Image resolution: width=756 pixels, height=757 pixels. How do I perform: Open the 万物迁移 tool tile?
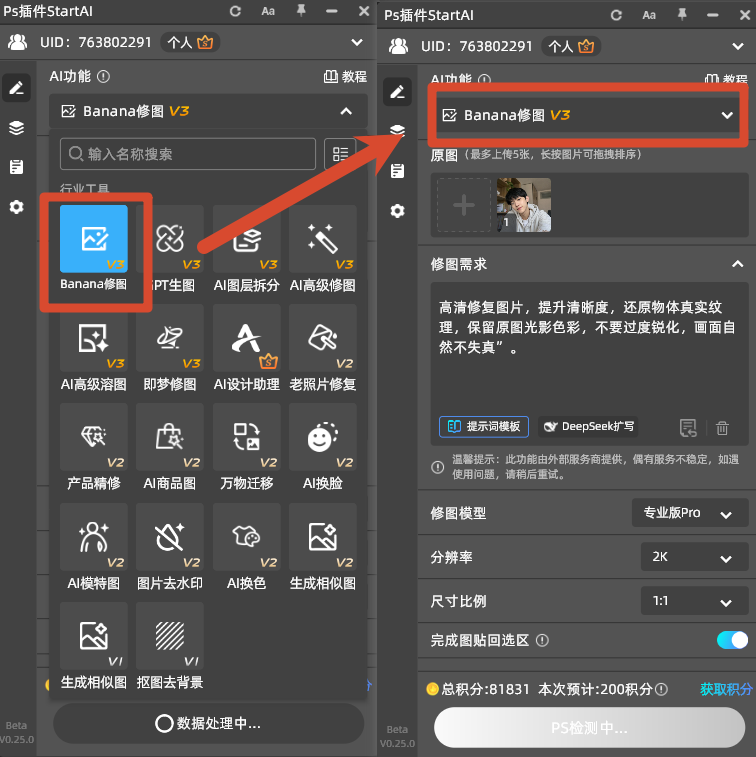point(247,437)
